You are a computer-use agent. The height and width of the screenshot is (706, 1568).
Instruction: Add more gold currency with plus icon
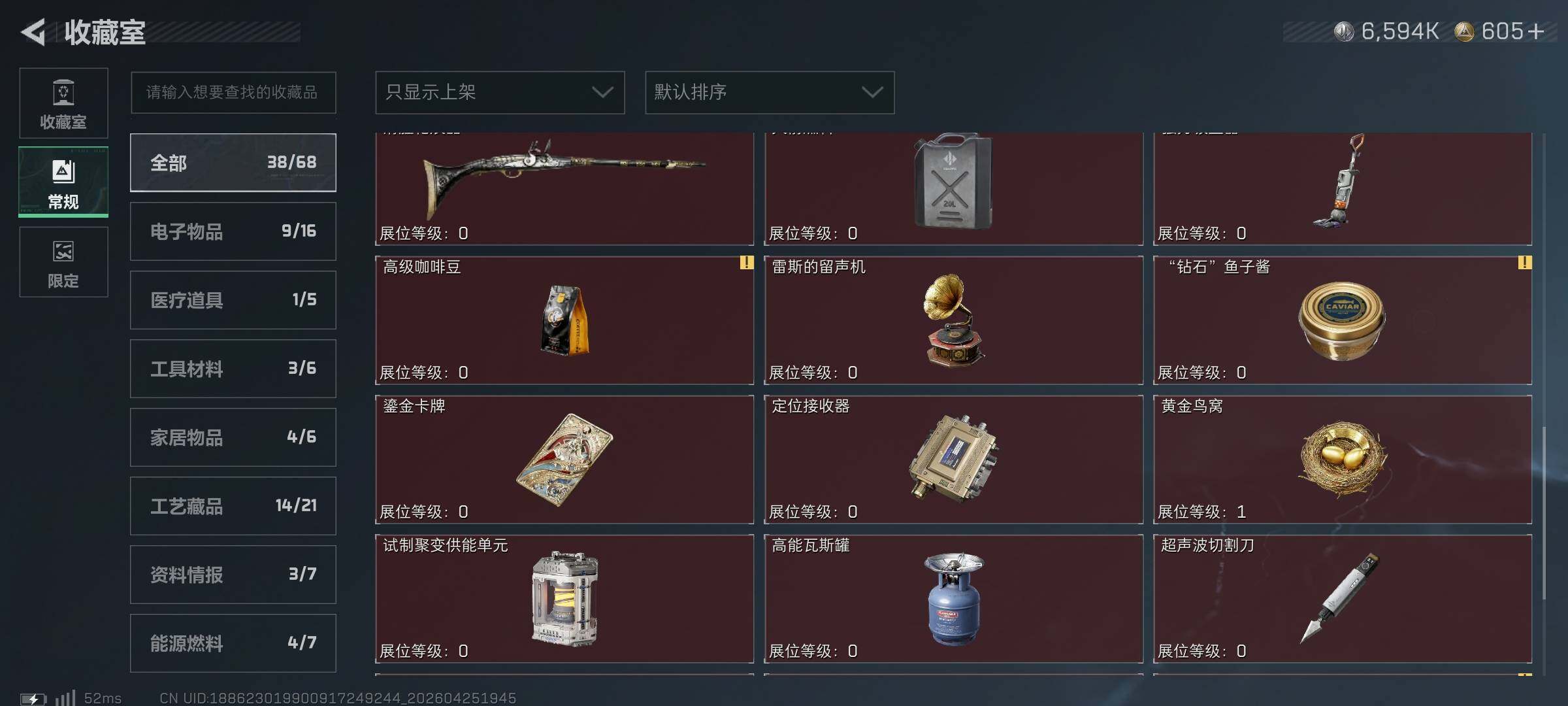(x=1536, y=31)
